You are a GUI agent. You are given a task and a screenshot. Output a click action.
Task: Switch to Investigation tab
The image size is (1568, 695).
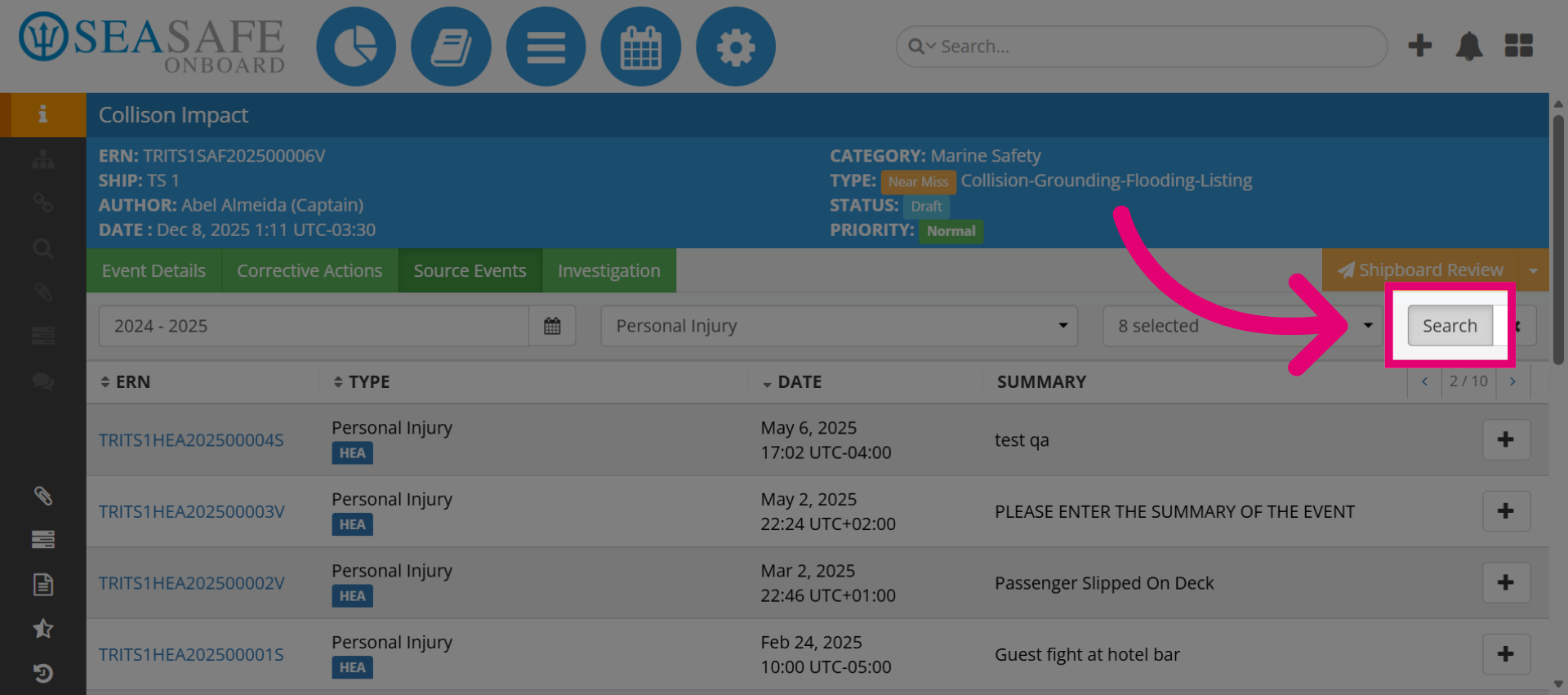coord(608,270)
